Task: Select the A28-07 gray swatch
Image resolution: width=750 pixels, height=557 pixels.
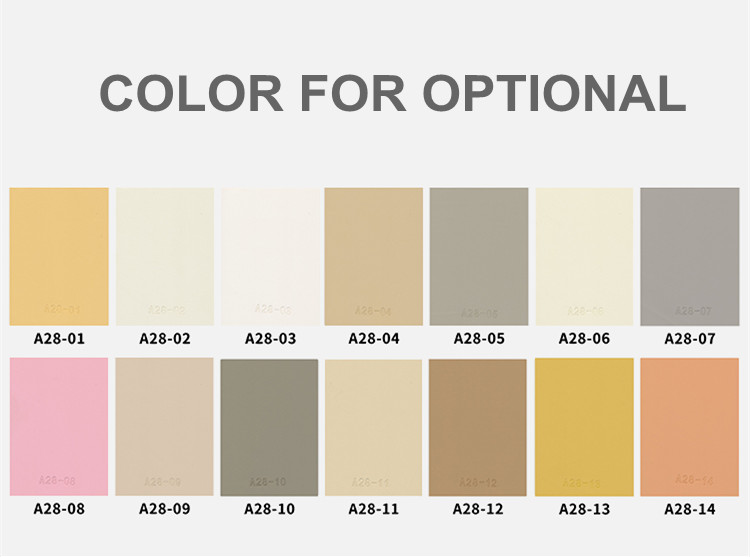Action: pos(690,256)
